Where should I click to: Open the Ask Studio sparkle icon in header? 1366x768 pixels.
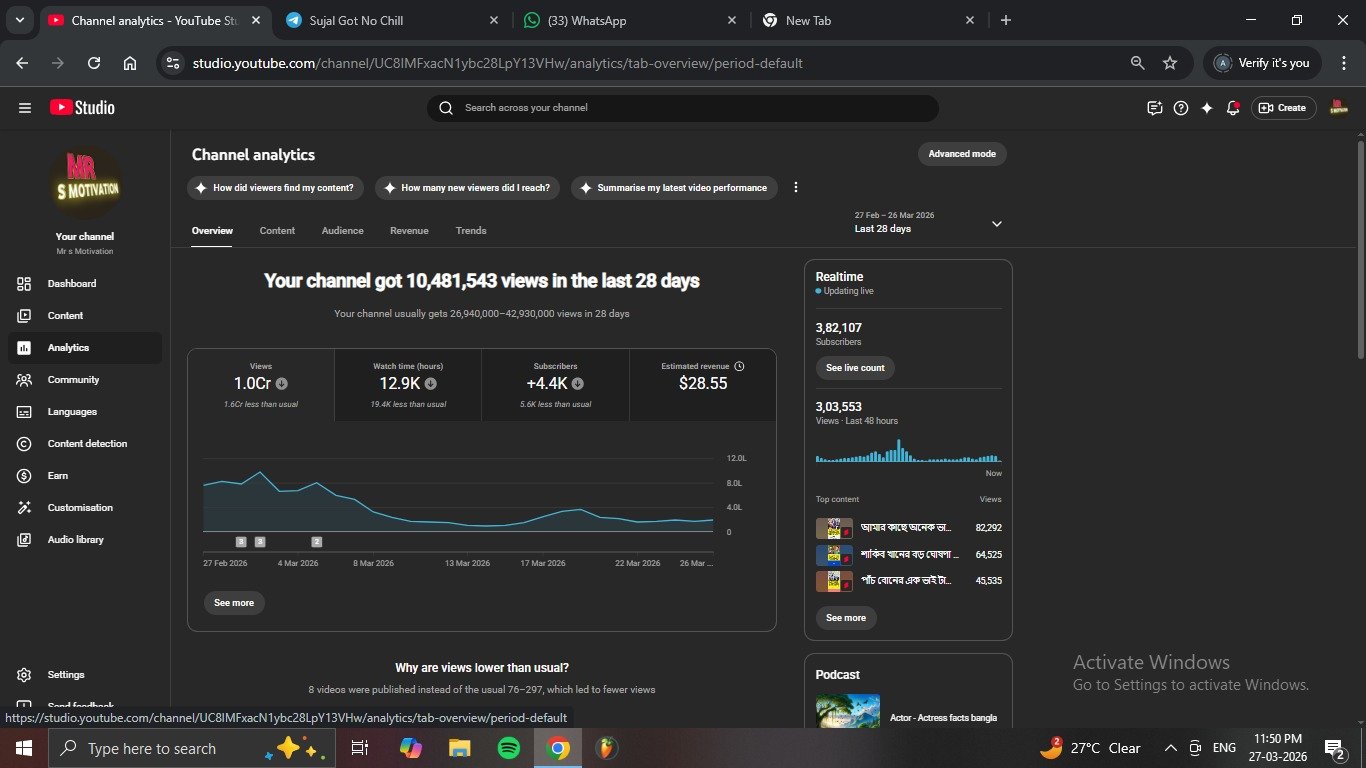pos(1207,108)
